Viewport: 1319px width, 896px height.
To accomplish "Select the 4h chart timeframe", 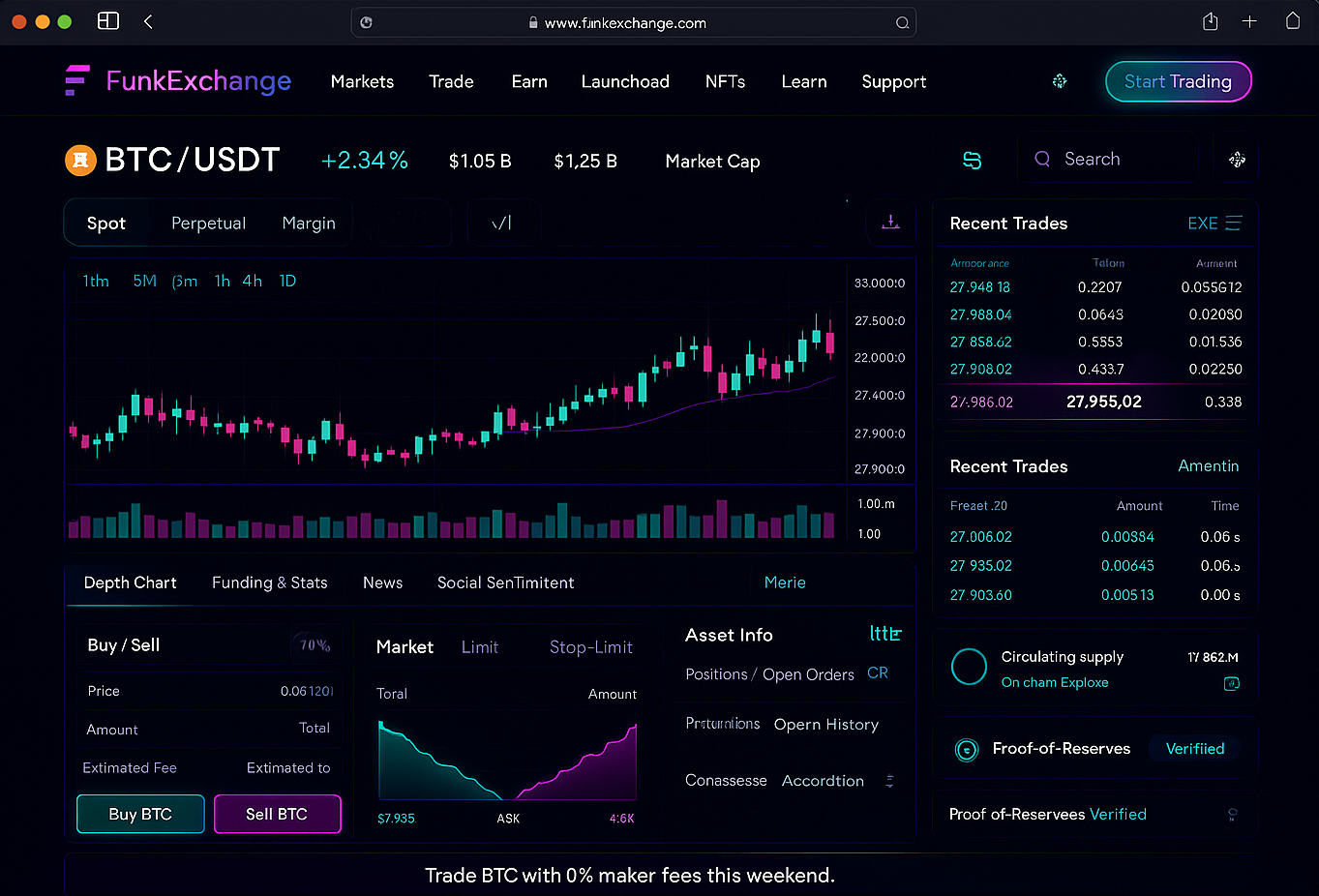I will pos(252,281).
